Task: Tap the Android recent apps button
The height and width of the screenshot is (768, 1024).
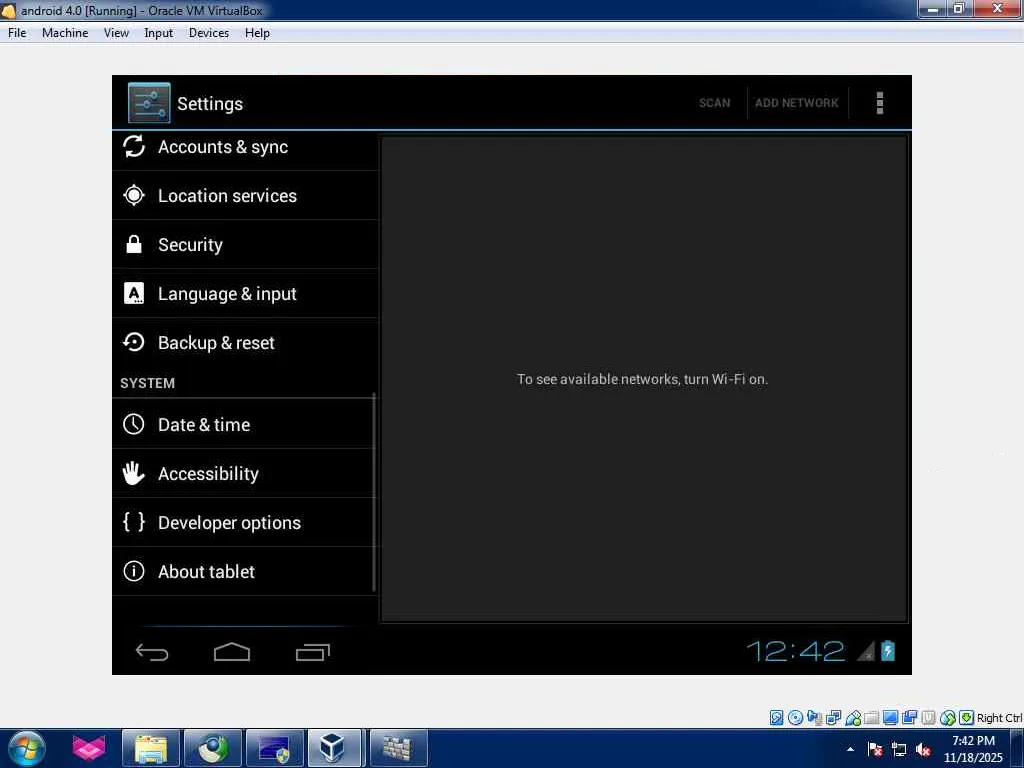Action: [313, 652]
